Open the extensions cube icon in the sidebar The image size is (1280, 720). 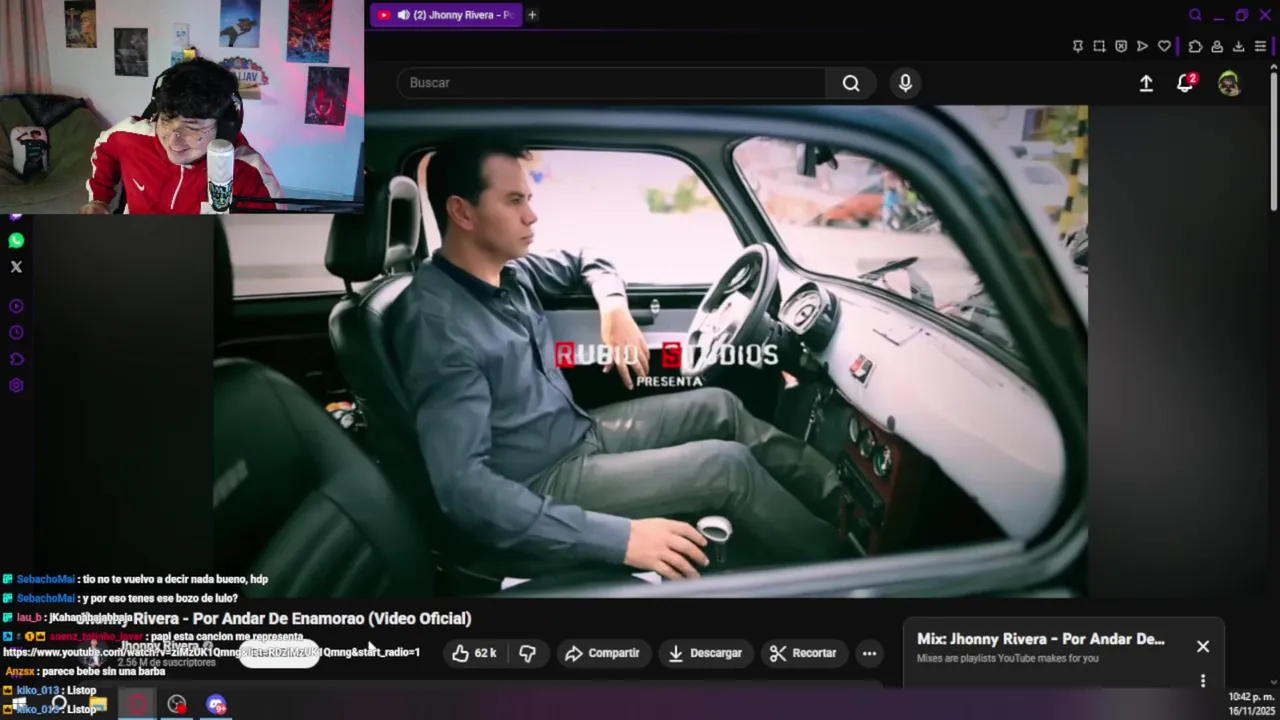click(16, 359)
